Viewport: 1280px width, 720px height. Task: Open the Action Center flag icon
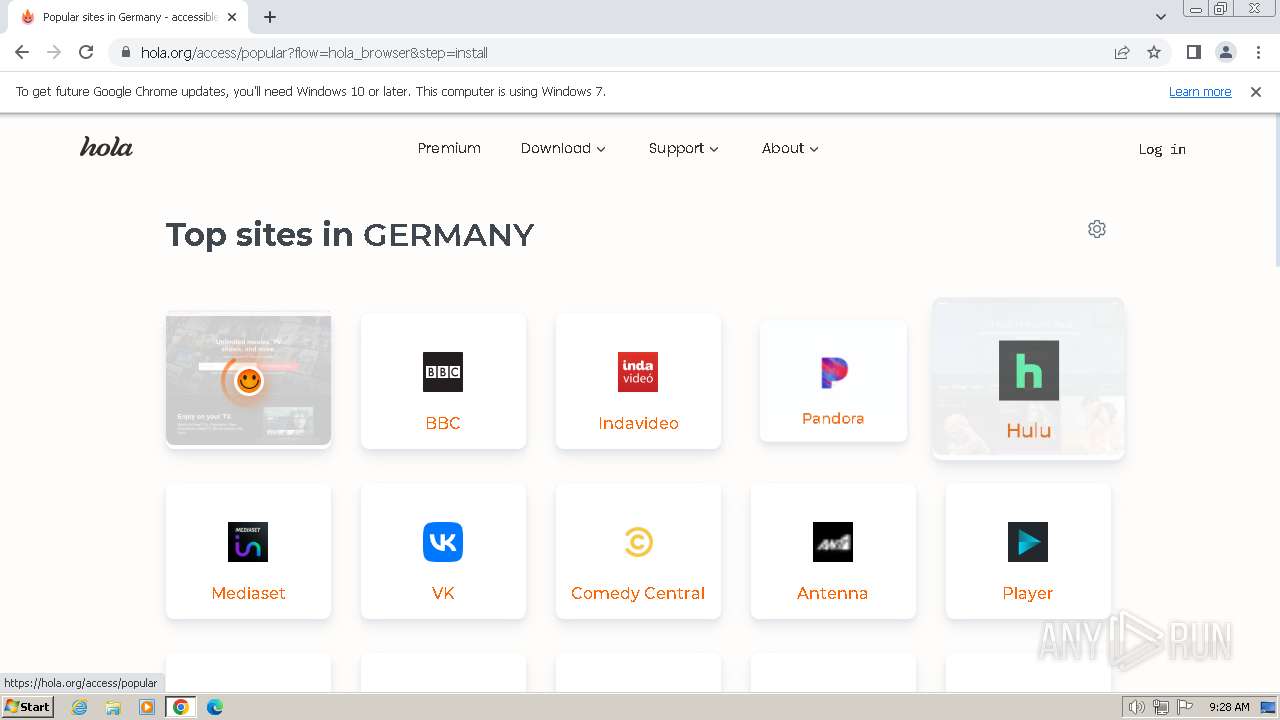[1185, 707]
